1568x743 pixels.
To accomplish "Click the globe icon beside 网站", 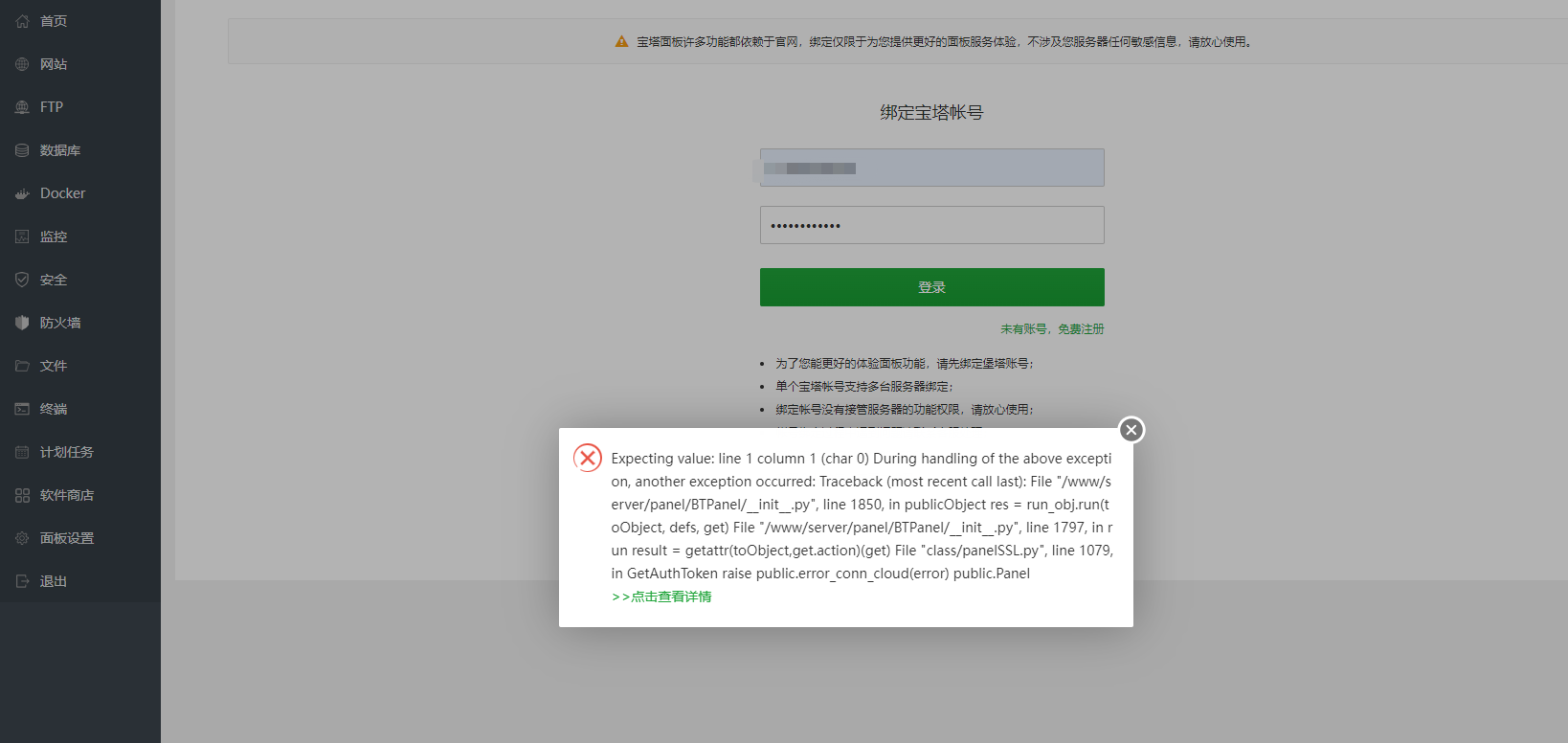I will (22, 64).
